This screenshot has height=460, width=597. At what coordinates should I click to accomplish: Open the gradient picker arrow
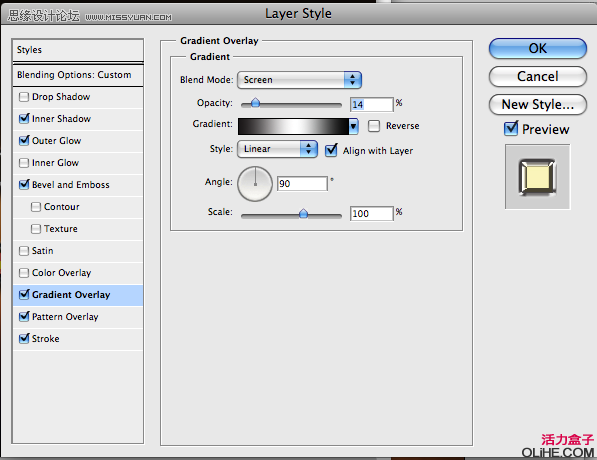pyautogui.click(x=354, y=126)
